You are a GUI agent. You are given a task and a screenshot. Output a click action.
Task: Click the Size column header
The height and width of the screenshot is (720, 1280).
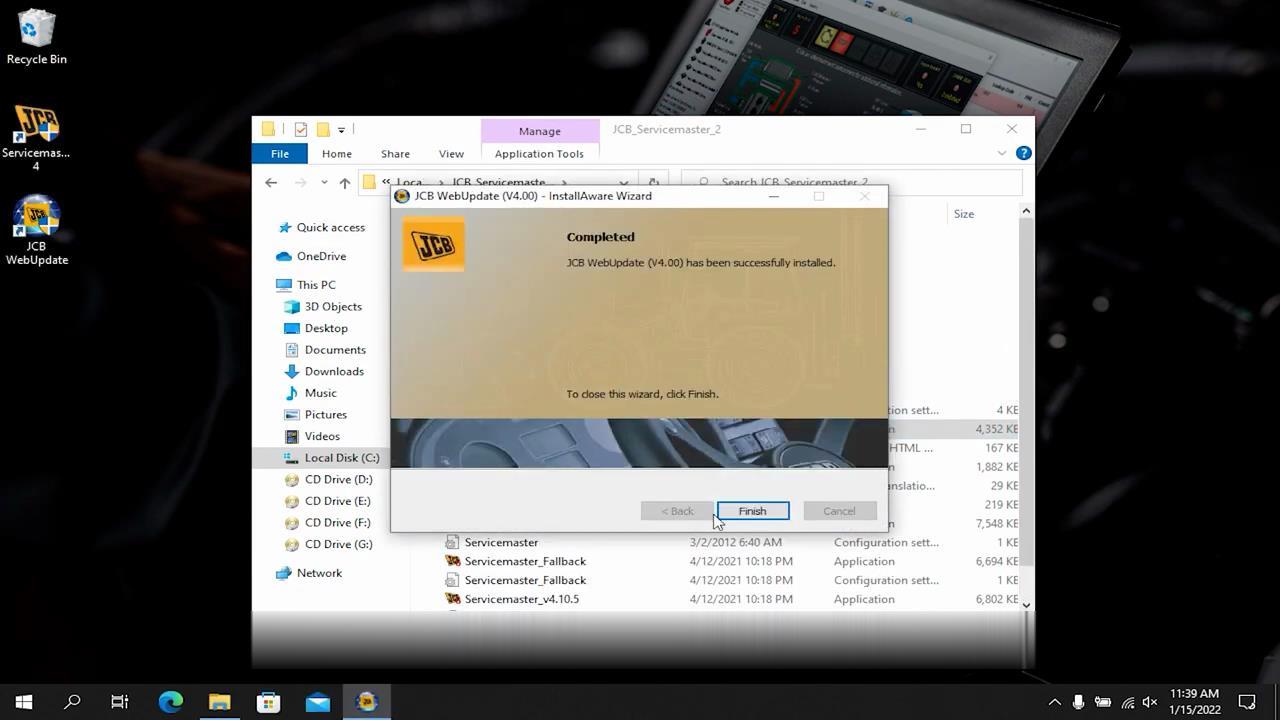(964, 214)
